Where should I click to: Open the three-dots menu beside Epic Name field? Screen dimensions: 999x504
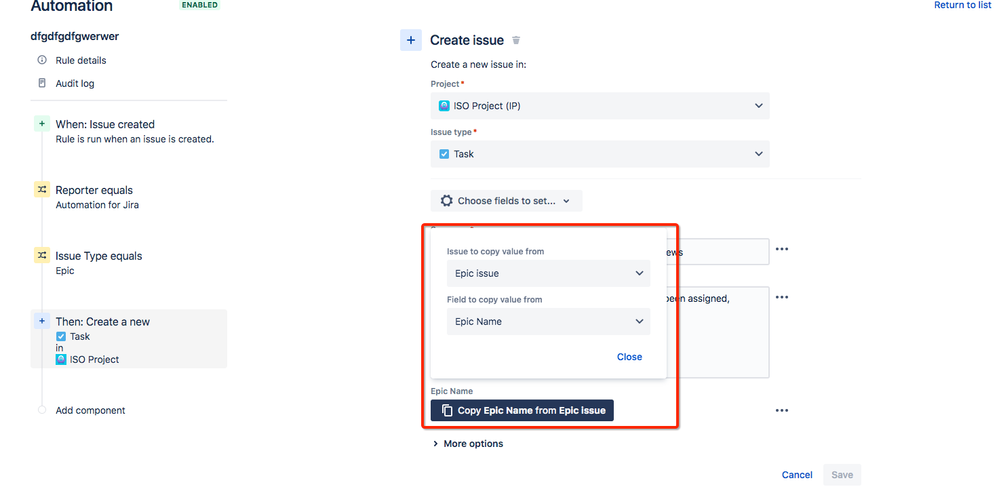pyautogui.click(x=782, y=410)
